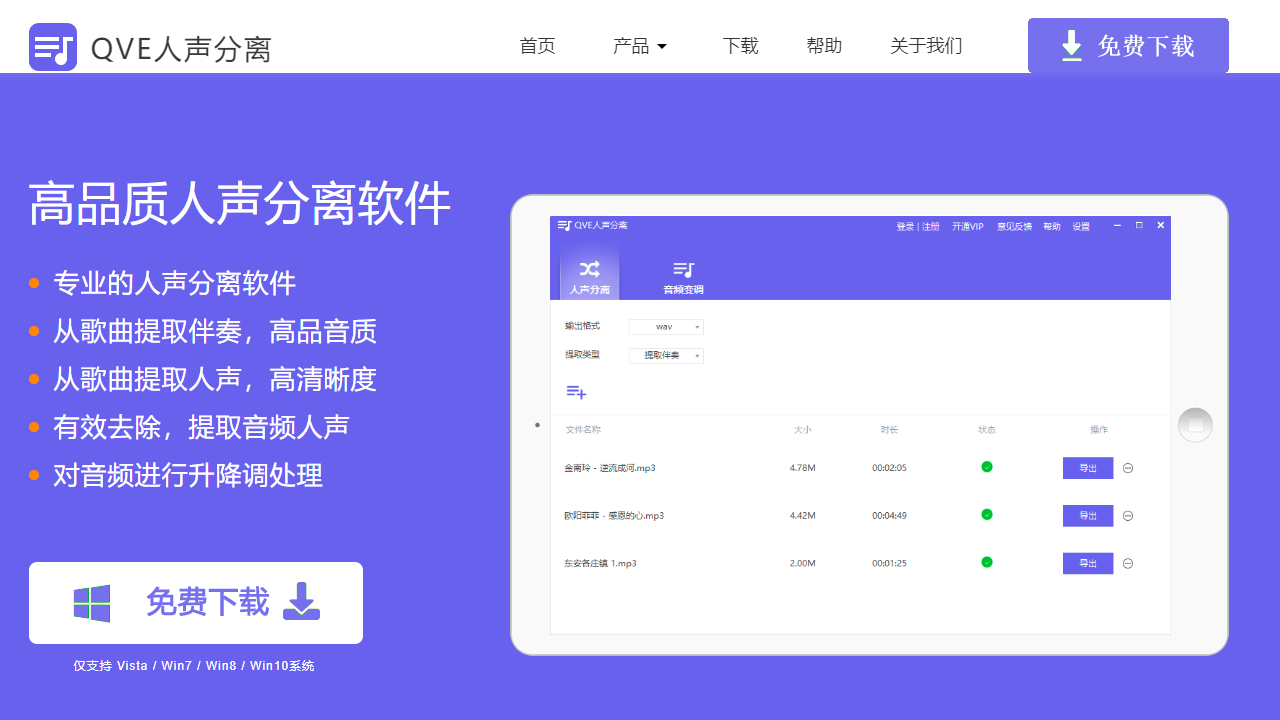The image size is (1280, 720).
Task: Click the file name 东安各庄镇 1.mp3
Action: coord(600,564)
